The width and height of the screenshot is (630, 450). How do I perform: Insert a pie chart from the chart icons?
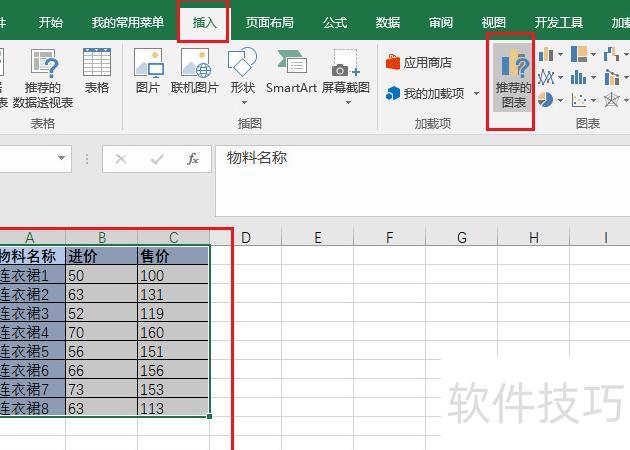pos(546,99)
